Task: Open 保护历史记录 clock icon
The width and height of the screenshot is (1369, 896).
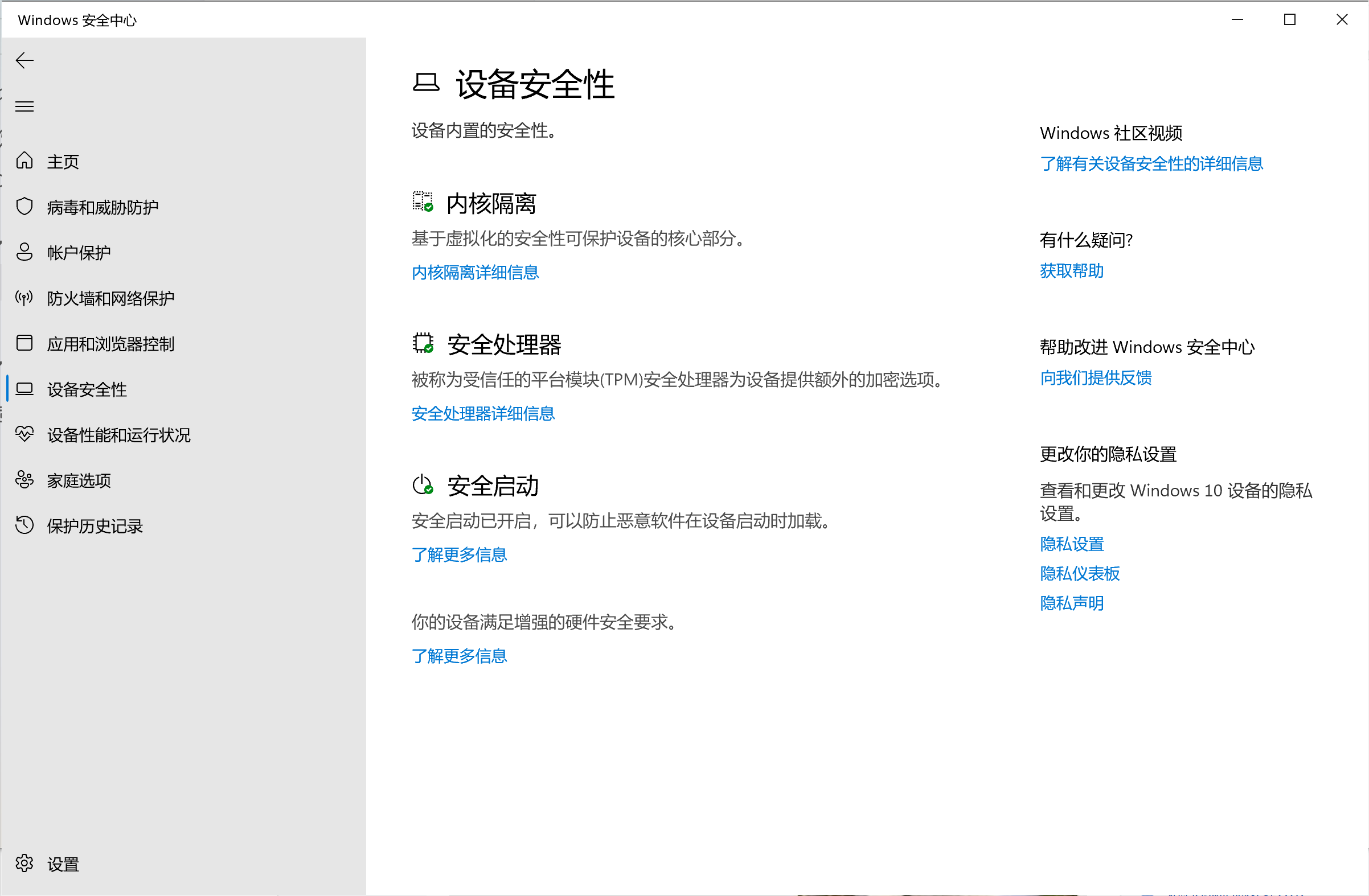Action: coord(24,525)
